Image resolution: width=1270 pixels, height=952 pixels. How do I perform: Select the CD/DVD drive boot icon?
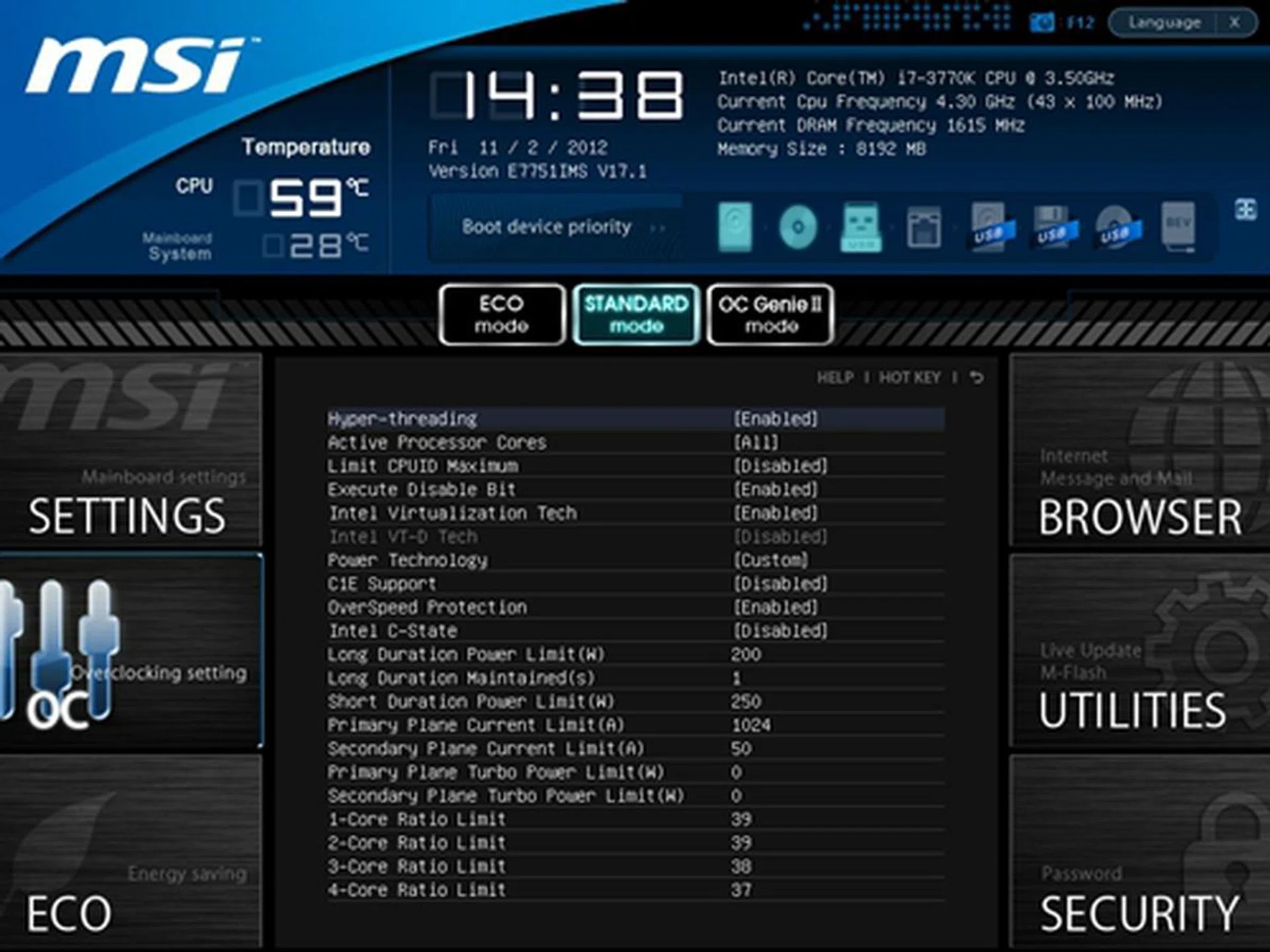[798, 227]
